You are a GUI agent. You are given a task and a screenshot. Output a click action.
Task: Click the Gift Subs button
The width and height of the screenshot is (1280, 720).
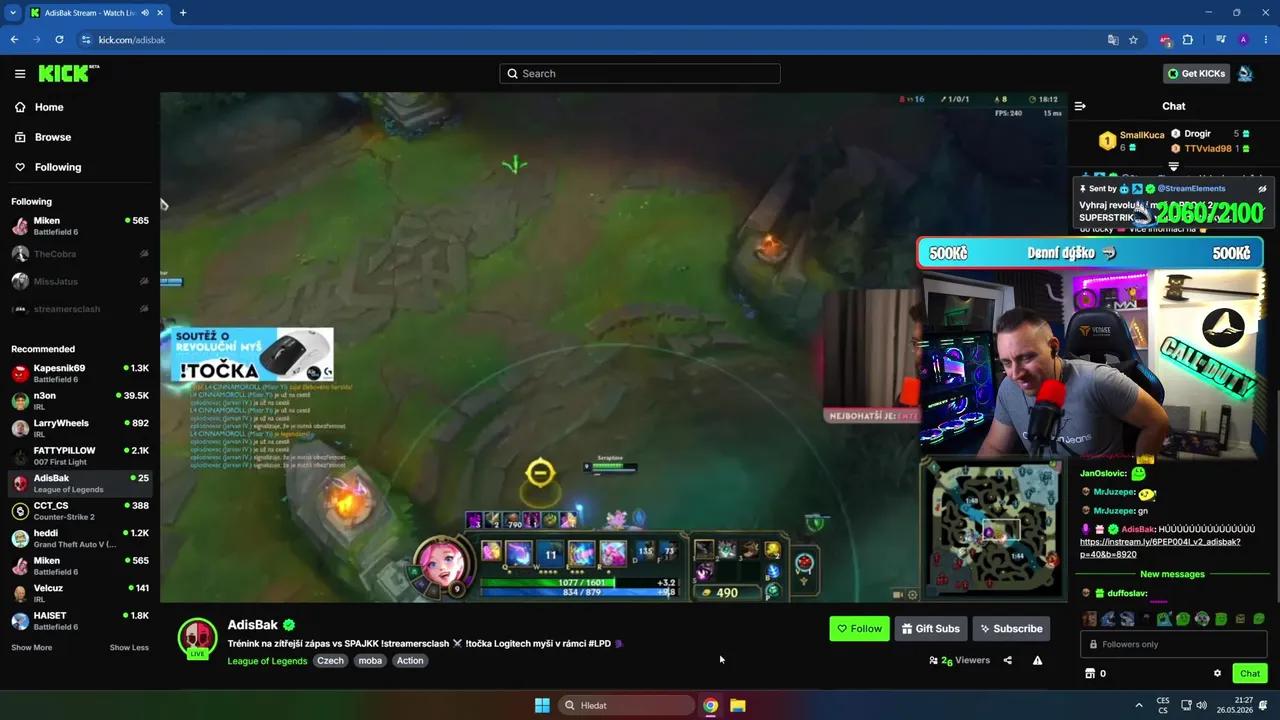[930, 629]
